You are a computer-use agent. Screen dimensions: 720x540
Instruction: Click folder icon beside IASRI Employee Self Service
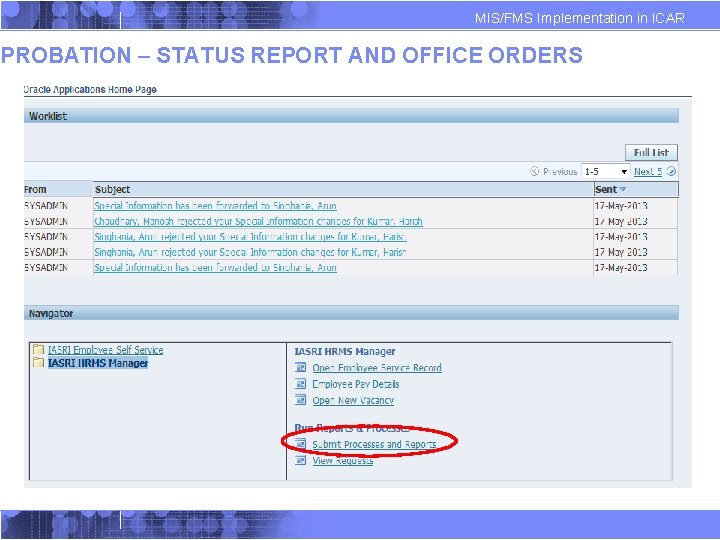[x=39, y=349]
